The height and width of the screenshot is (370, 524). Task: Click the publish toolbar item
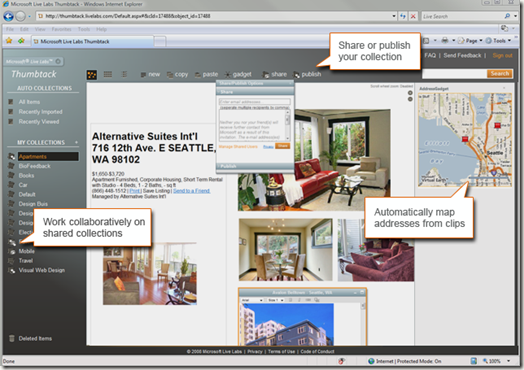[x=307, y=74]
